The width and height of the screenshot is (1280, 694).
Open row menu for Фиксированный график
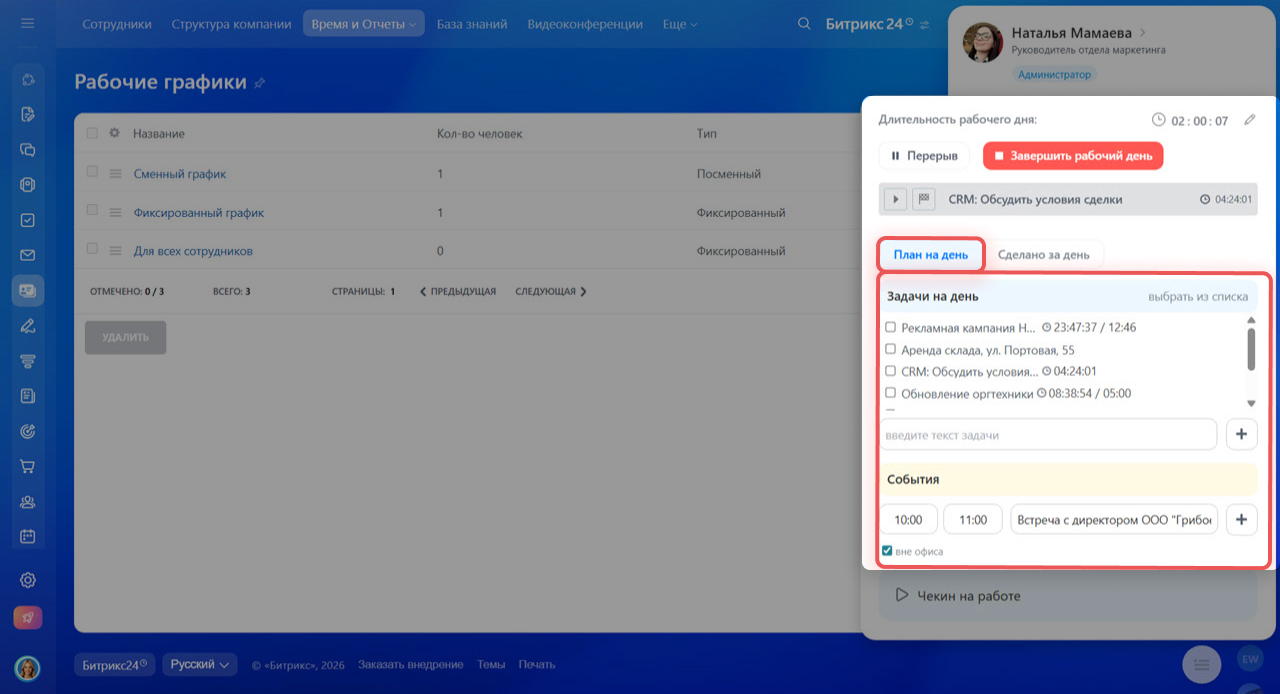point(115,212)
